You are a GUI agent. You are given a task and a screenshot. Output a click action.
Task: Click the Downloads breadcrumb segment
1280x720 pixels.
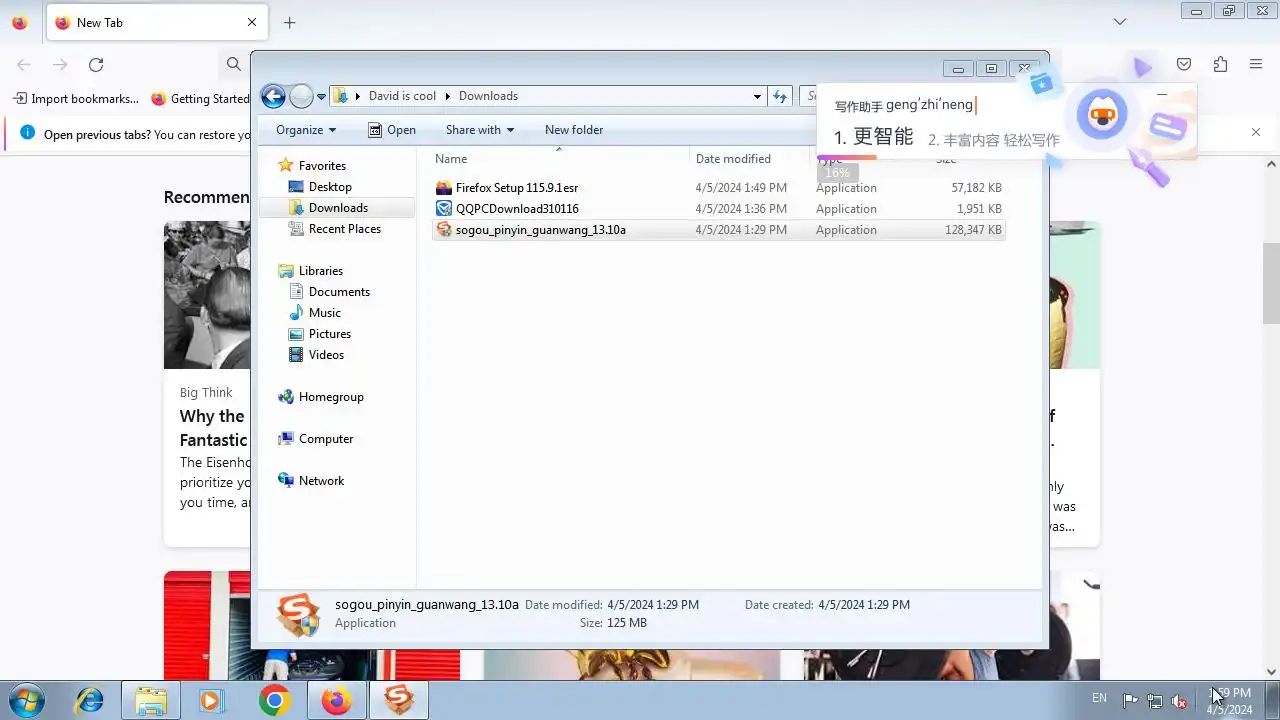coord(488,96)
